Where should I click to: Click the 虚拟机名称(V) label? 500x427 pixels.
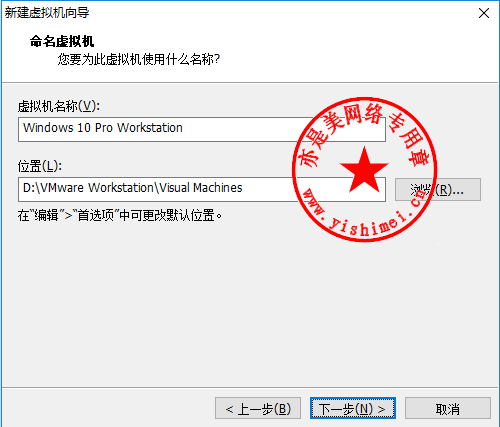point(59,106)
